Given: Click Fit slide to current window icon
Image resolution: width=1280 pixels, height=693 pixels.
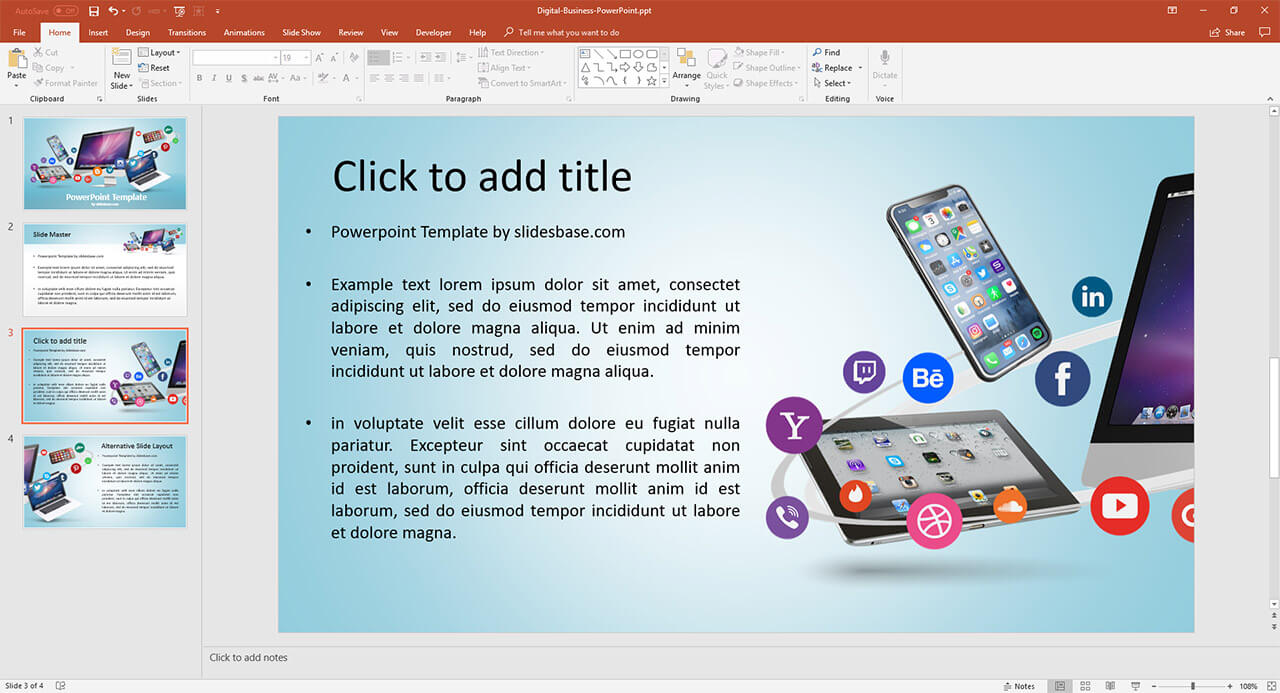Looking at the screenshot, I should point(1271,686).
